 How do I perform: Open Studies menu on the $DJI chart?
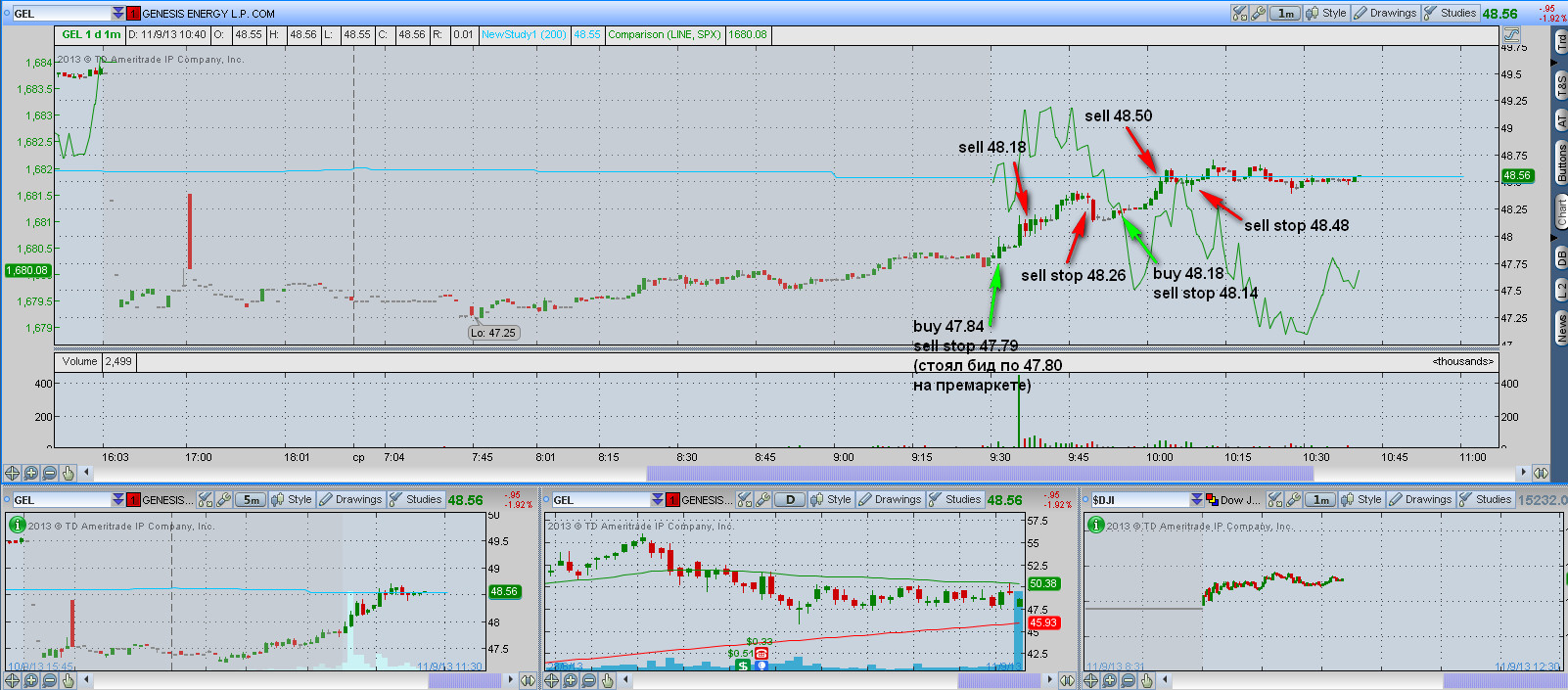click(x=1485, y=499)
